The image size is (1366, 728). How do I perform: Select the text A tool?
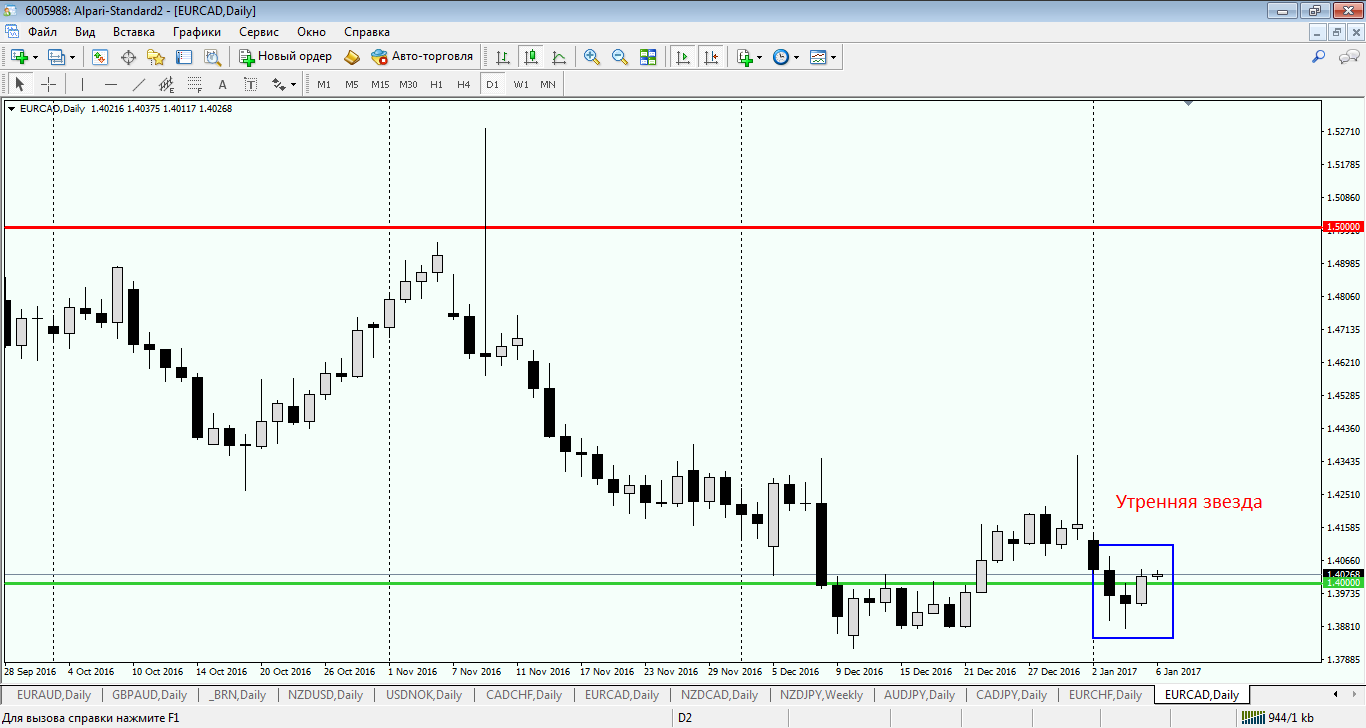click(x=222, y=84)
